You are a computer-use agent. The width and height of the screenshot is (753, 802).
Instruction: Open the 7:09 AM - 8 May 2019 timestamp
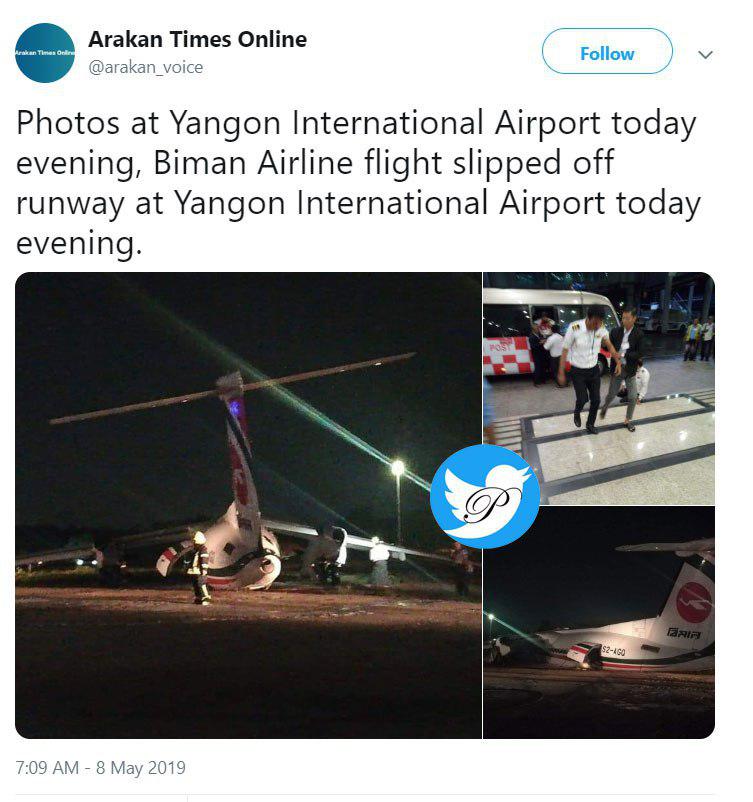coord(101,768)
